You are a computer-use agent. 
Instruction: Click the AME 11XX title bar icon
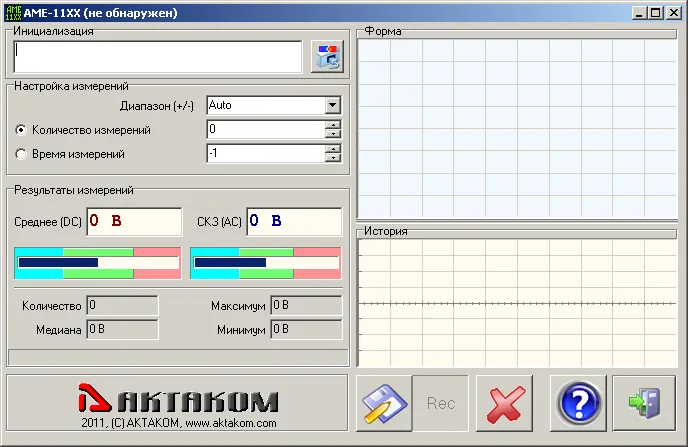(13, 13)
